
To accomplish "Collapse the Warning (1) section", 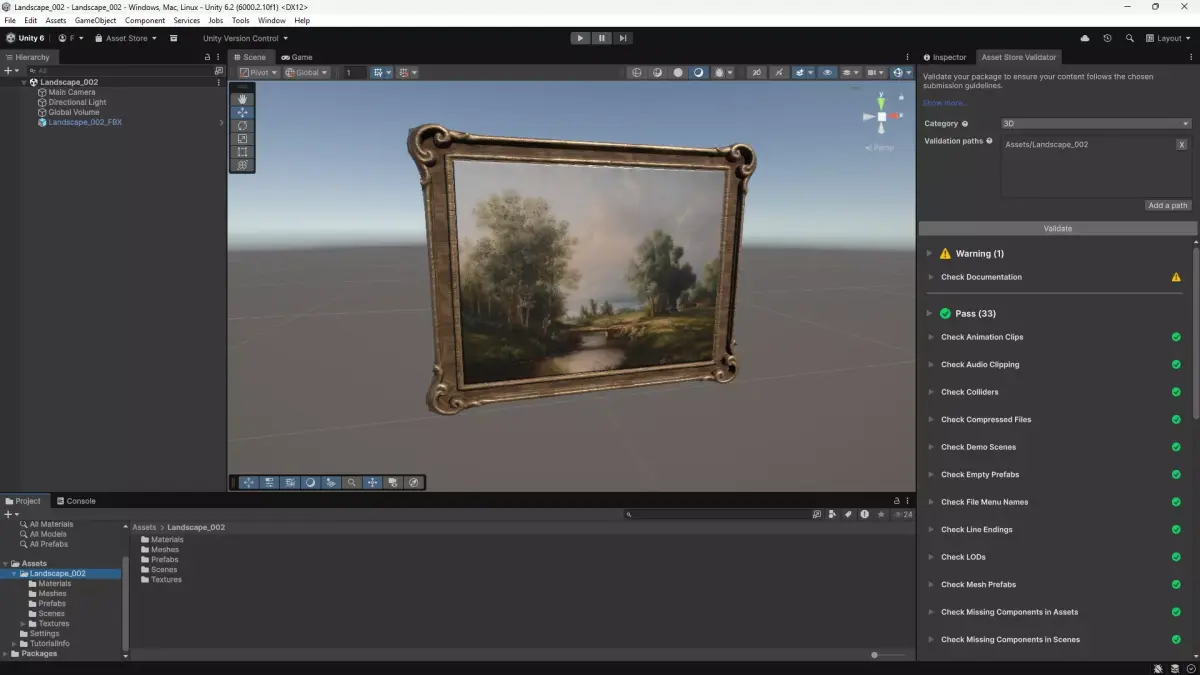I will tap(929, 253).
